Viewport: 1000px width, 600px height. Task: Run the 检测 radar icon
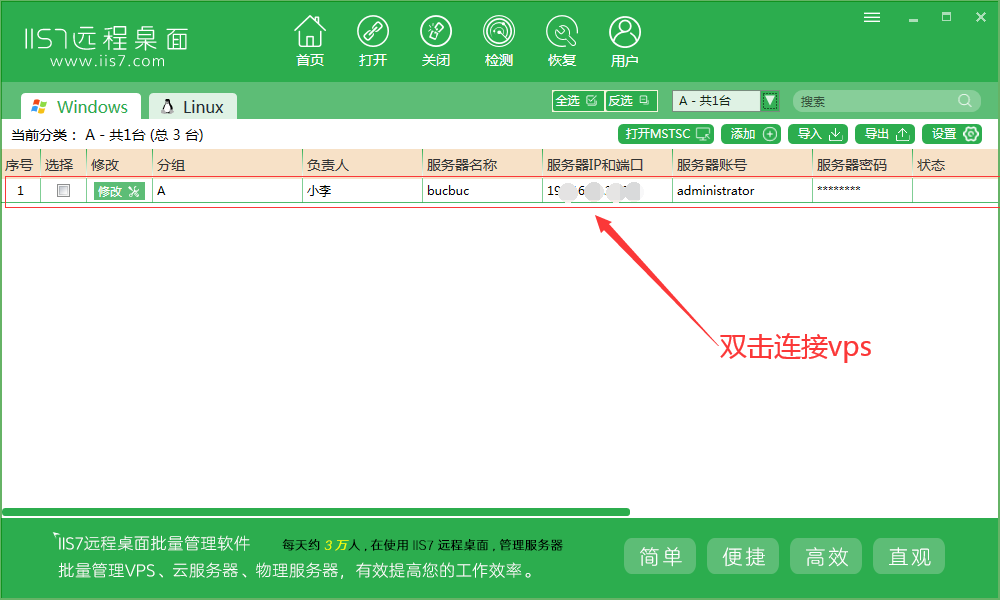click(499, 41)
